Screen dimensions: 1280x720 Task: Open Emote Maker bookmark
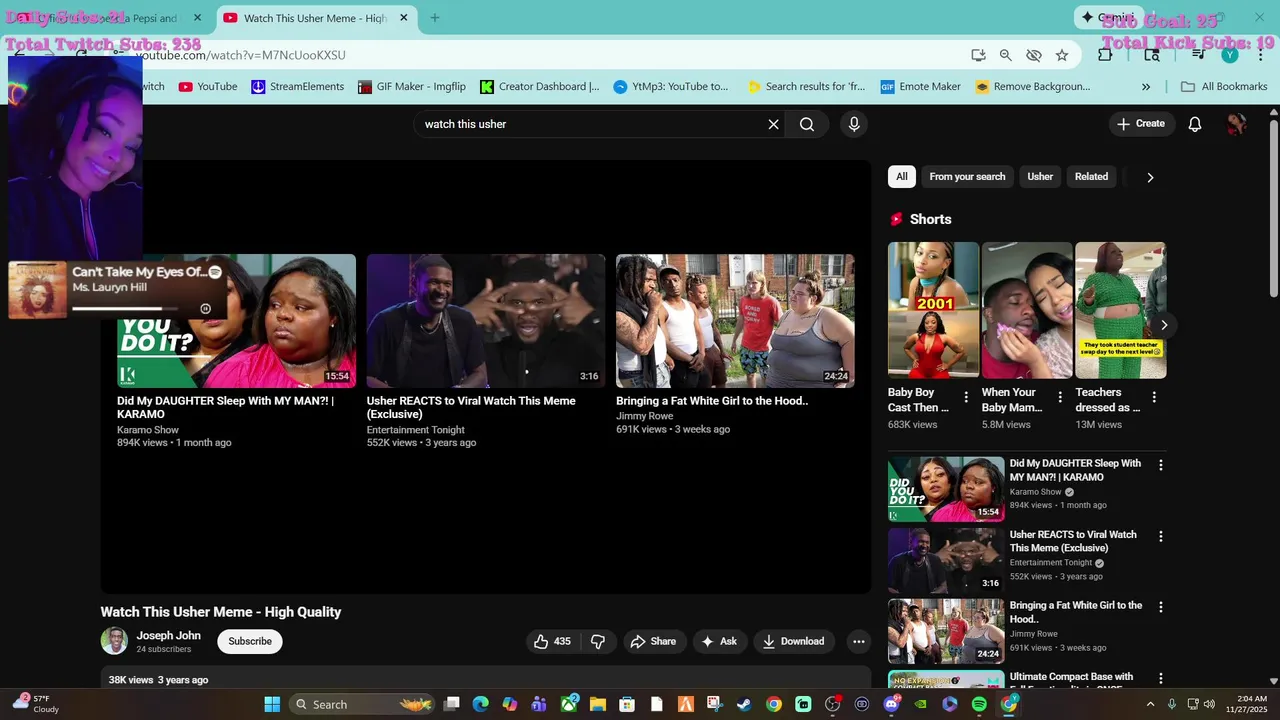point(921,87)
